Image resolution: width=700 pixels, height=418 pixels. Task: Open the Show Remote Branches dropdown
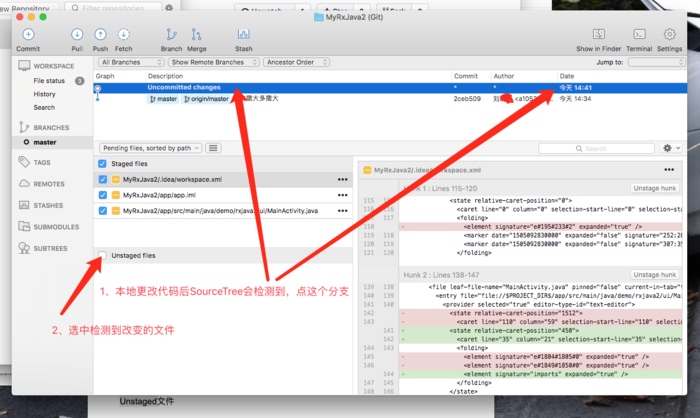213,62
